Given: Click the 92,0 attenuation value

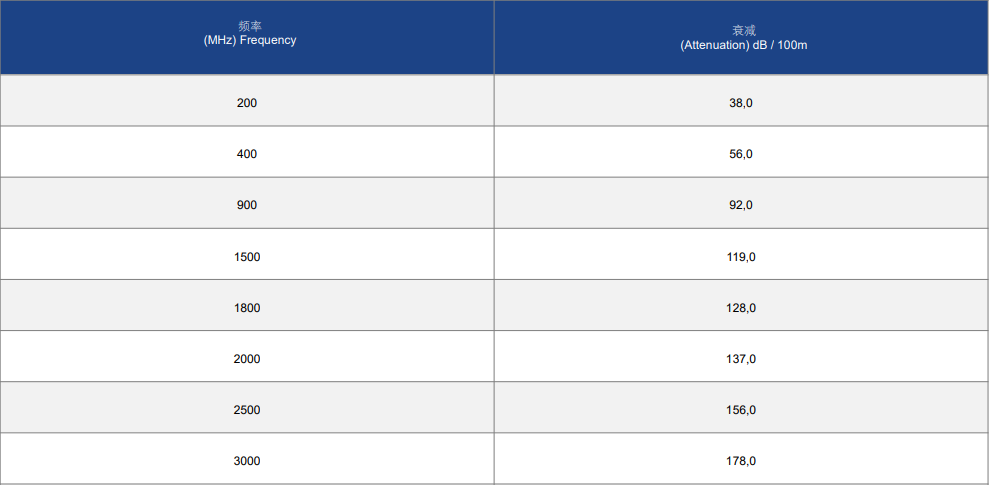Looking at the screenshot, I should click(x=741, y=205).
